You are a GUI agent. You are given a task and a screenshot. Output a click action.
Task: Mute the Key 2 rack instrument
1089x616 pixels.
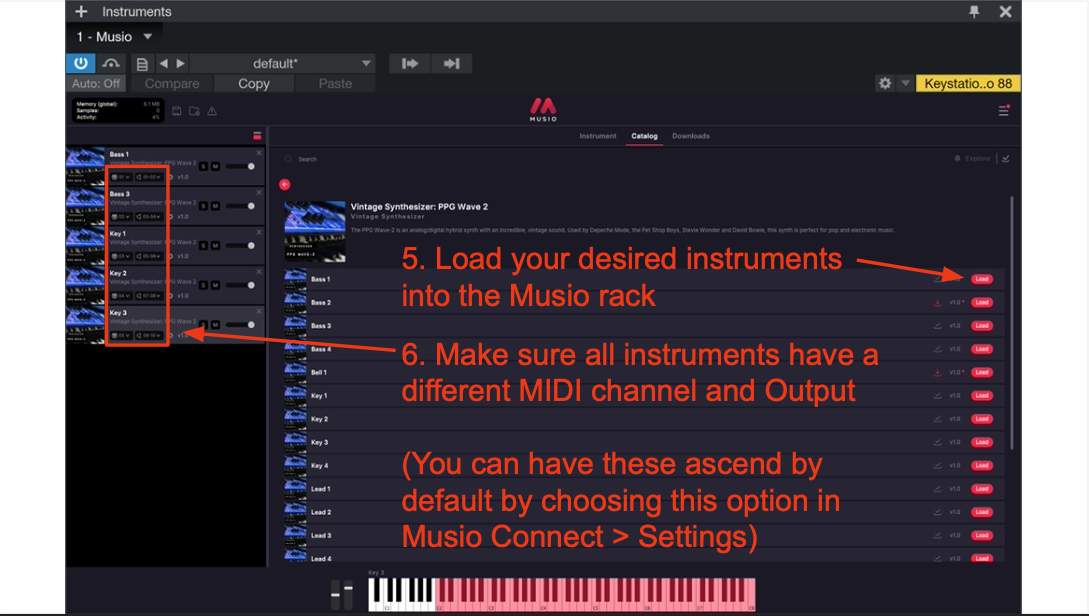point(215,285)
